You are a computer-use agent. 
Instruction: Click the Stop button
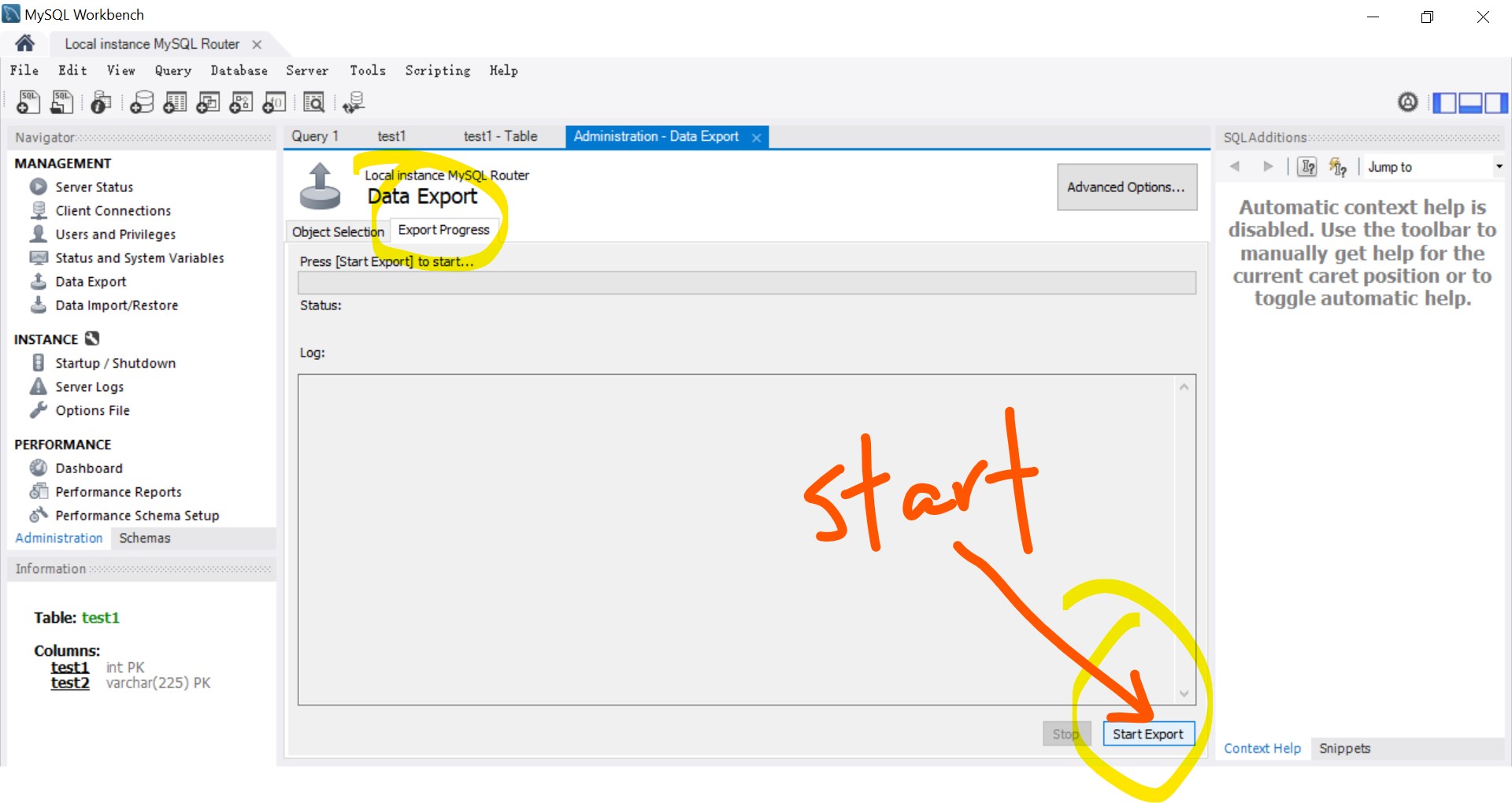click(x=1066, y=734)
